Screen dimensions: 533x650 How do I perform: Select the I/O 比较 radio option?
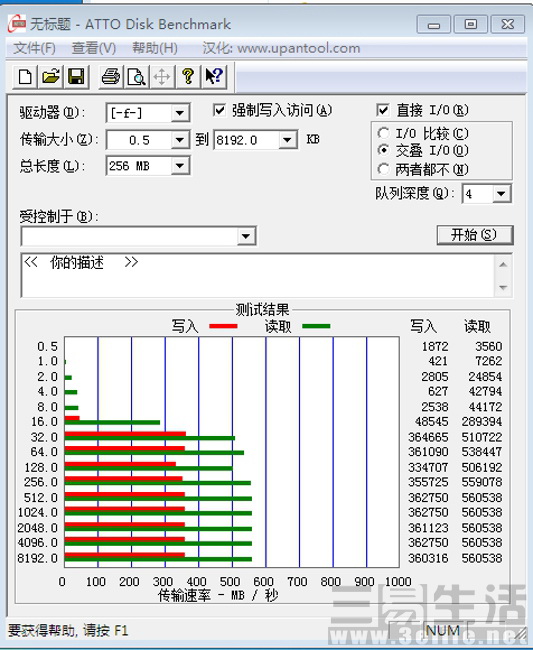pos(383,133)
